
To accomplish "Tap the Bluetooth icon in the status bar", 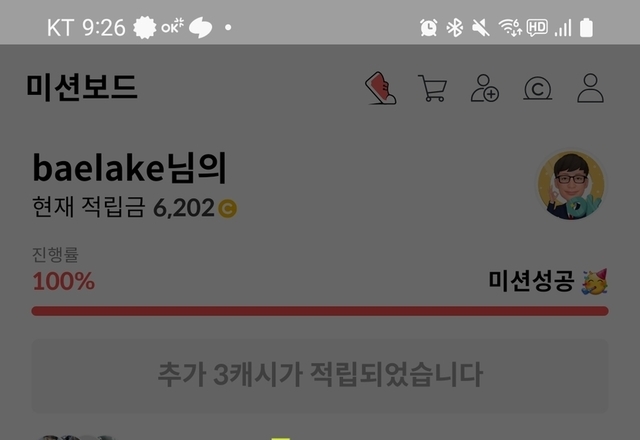I will tap(454, 28).
